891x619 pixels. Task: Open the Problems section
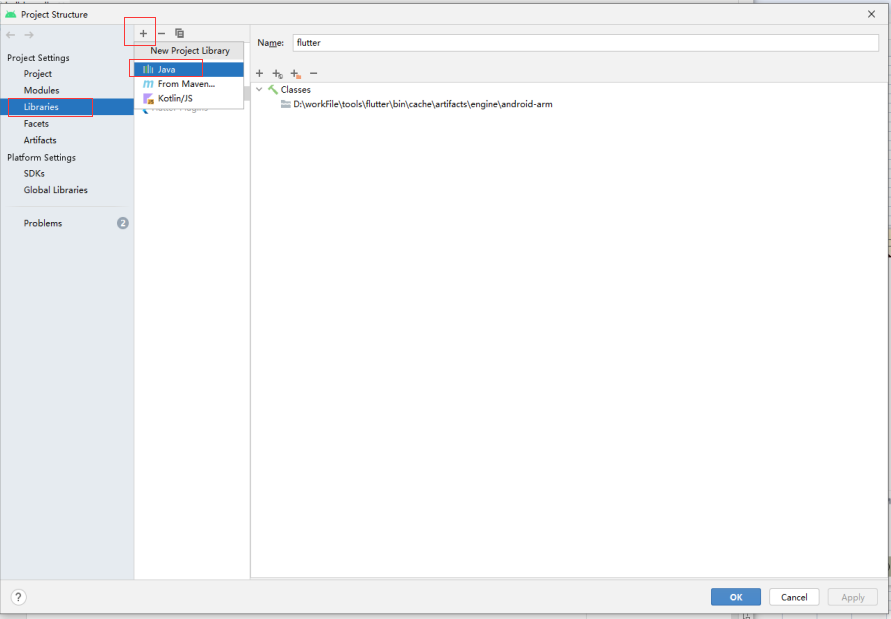pyautogui.click(x=44, y=223)
